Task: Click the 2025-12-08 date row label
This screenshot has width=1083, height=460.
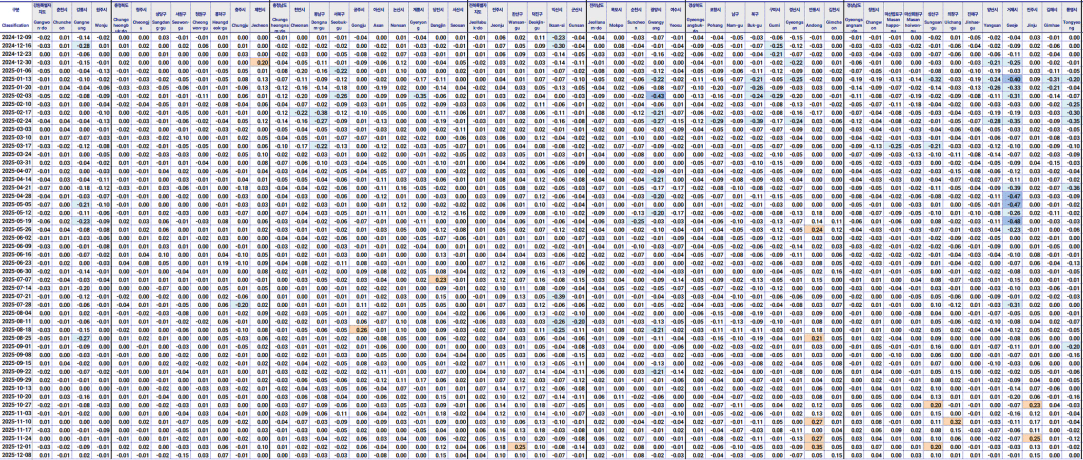Action: pos(16,455)
